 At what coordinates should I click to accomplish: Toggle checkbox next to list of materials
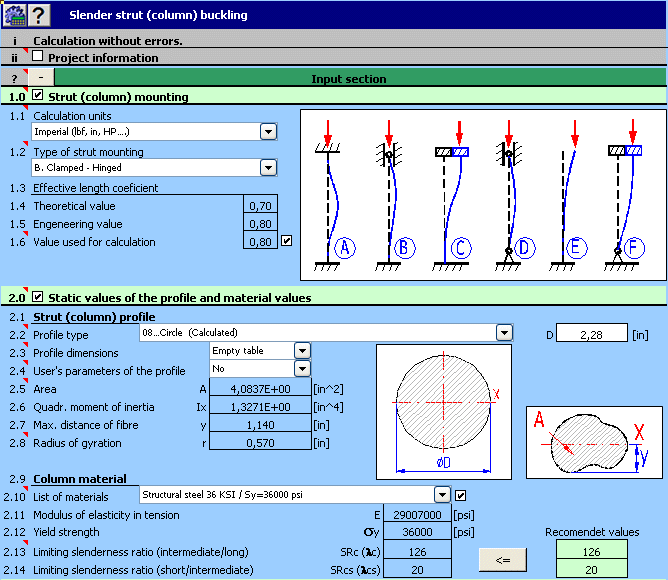[461, 495]
